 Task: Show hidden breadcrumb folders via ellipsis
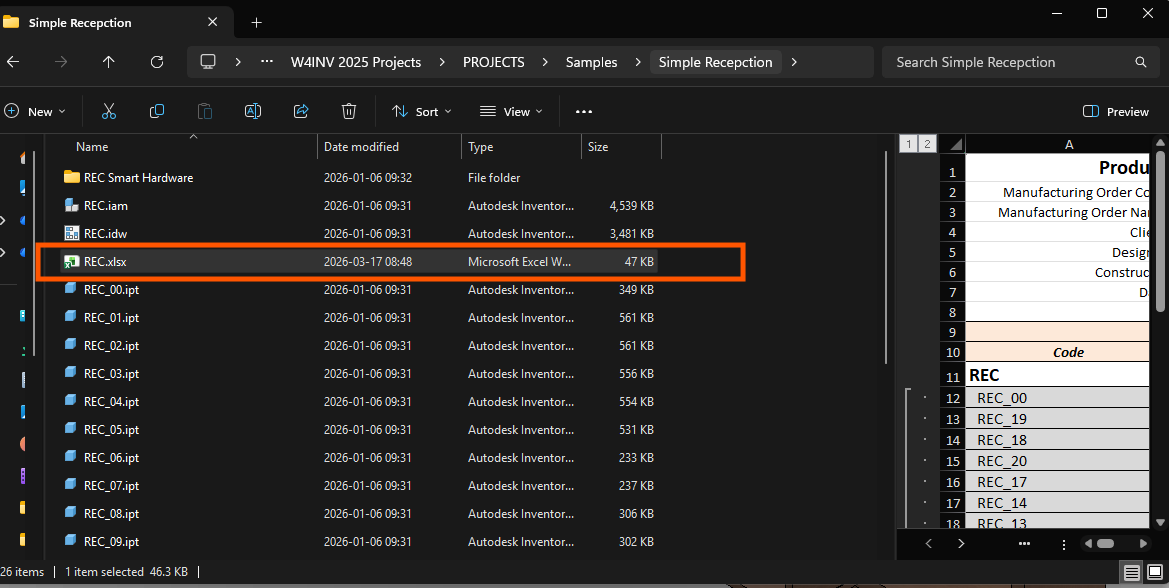click(267, 62)
